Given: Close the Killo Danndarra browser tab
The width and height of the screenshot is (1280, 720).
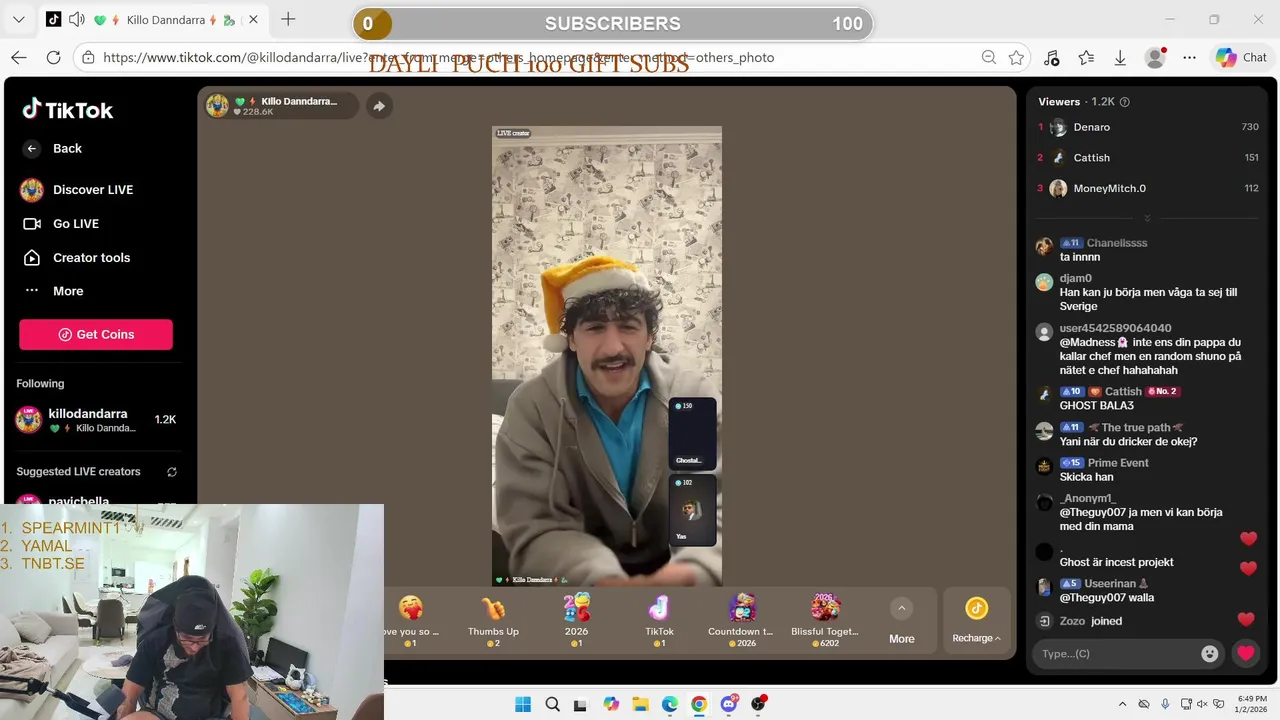Looking at the screenshot, I should [253, 20].
